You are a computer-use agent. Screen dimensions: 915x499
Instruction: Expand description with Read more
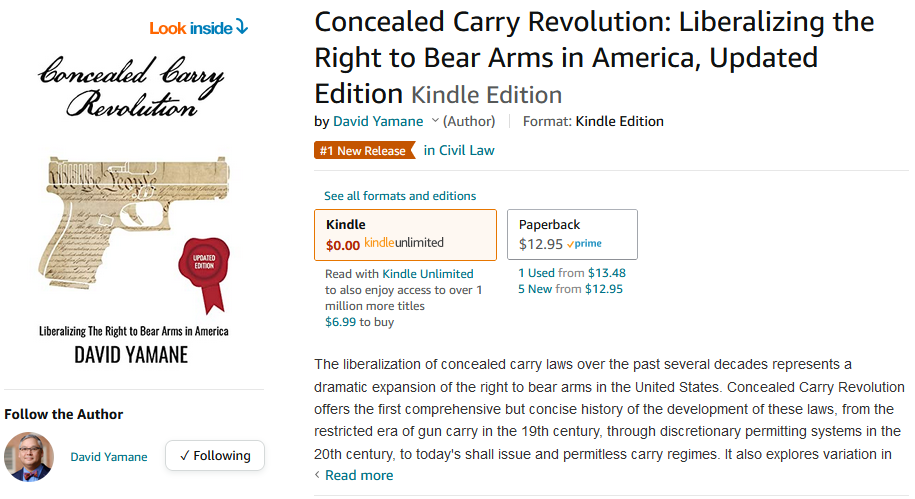point(358,476)
